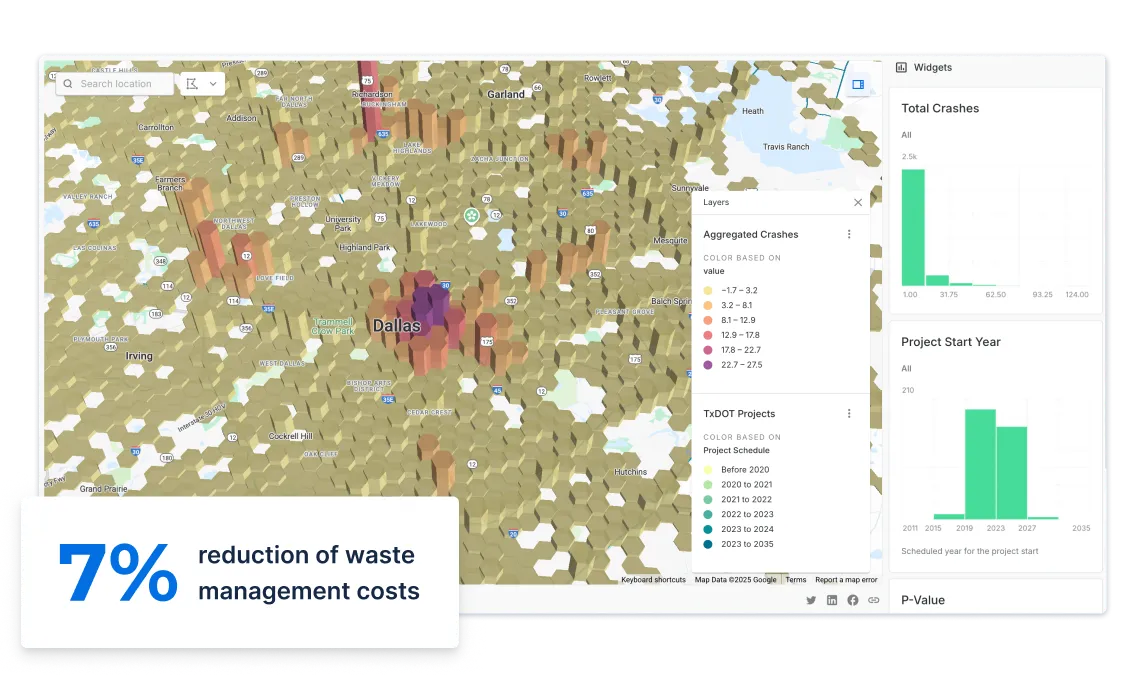1131x675 pixels.
Task: Share the map on Facebook
Action: click(x=853, y=600)
